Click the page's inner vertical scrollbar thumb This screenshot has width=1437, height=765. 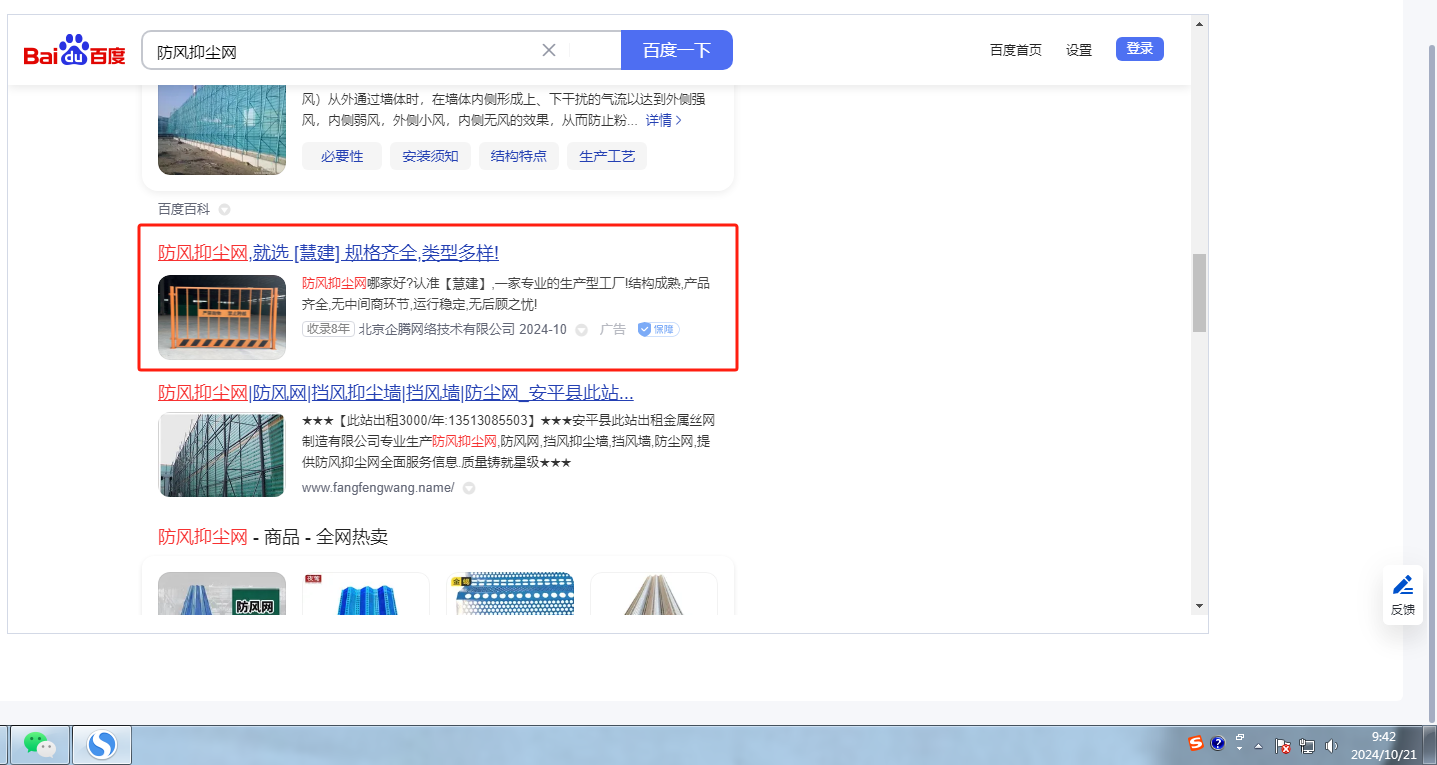click(x=1199, y=293)
